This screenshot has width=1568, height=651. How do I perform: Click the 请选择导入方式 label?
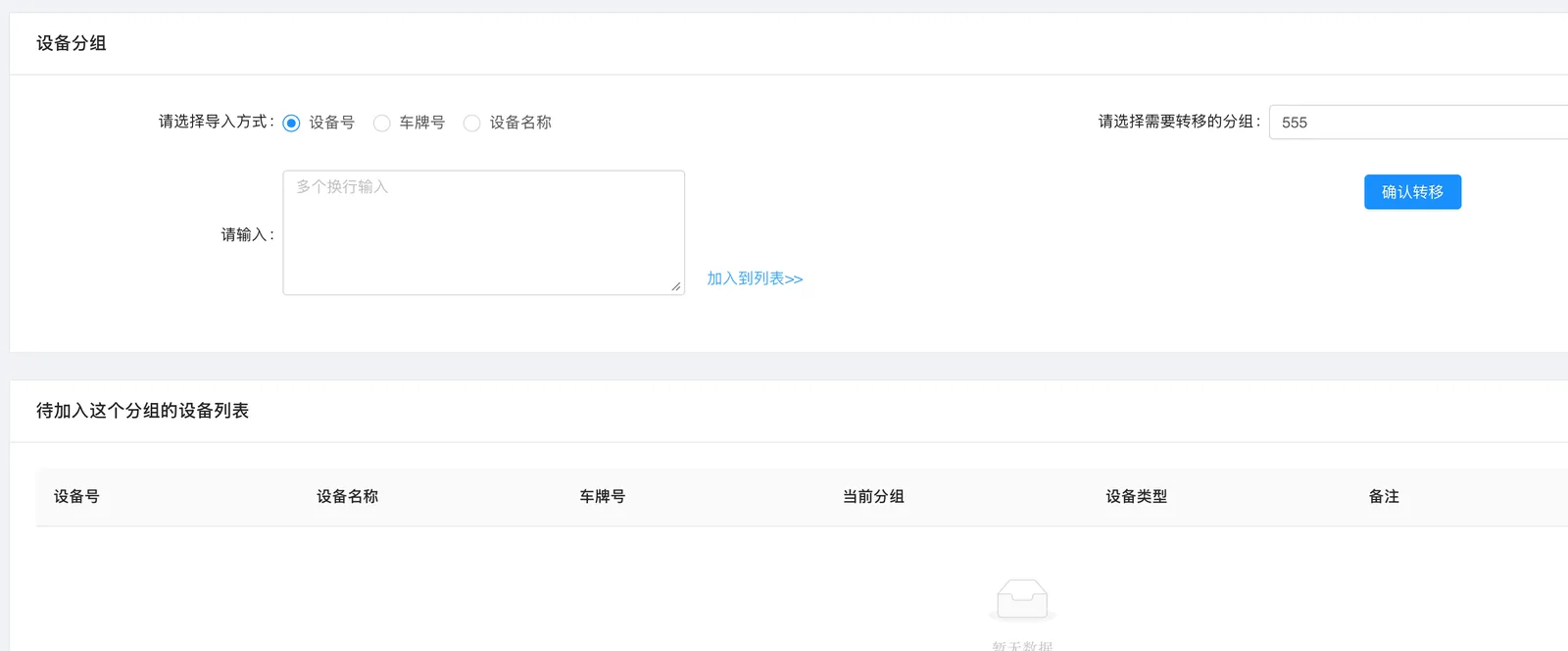tap(217, 122)
